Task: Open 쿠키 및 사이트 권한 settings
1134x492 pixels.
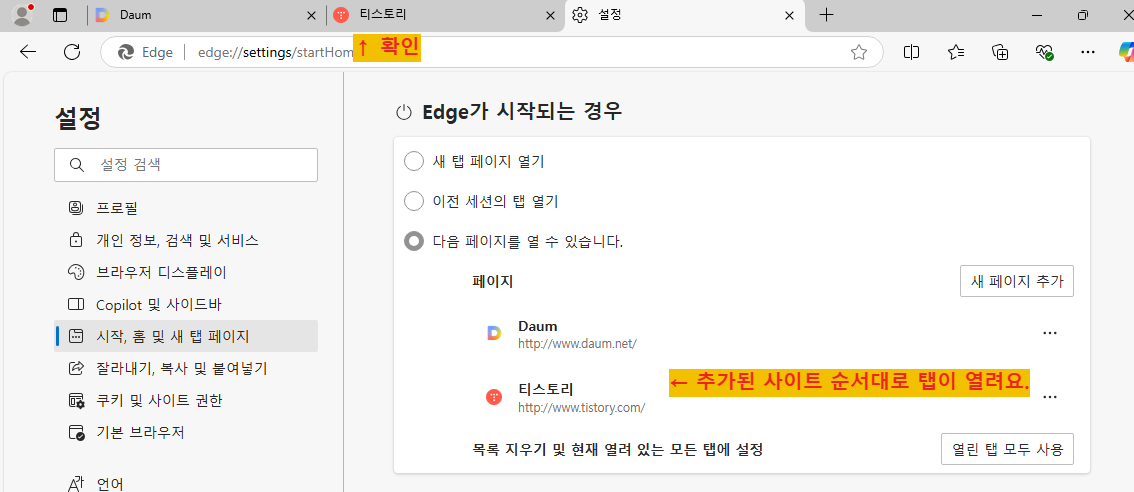Action: [186, 400]
